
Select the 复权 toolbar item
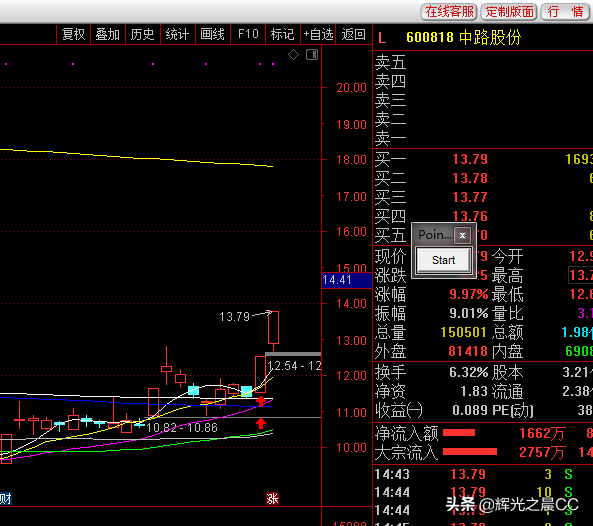pyautogui.click(x=73, y=34)
